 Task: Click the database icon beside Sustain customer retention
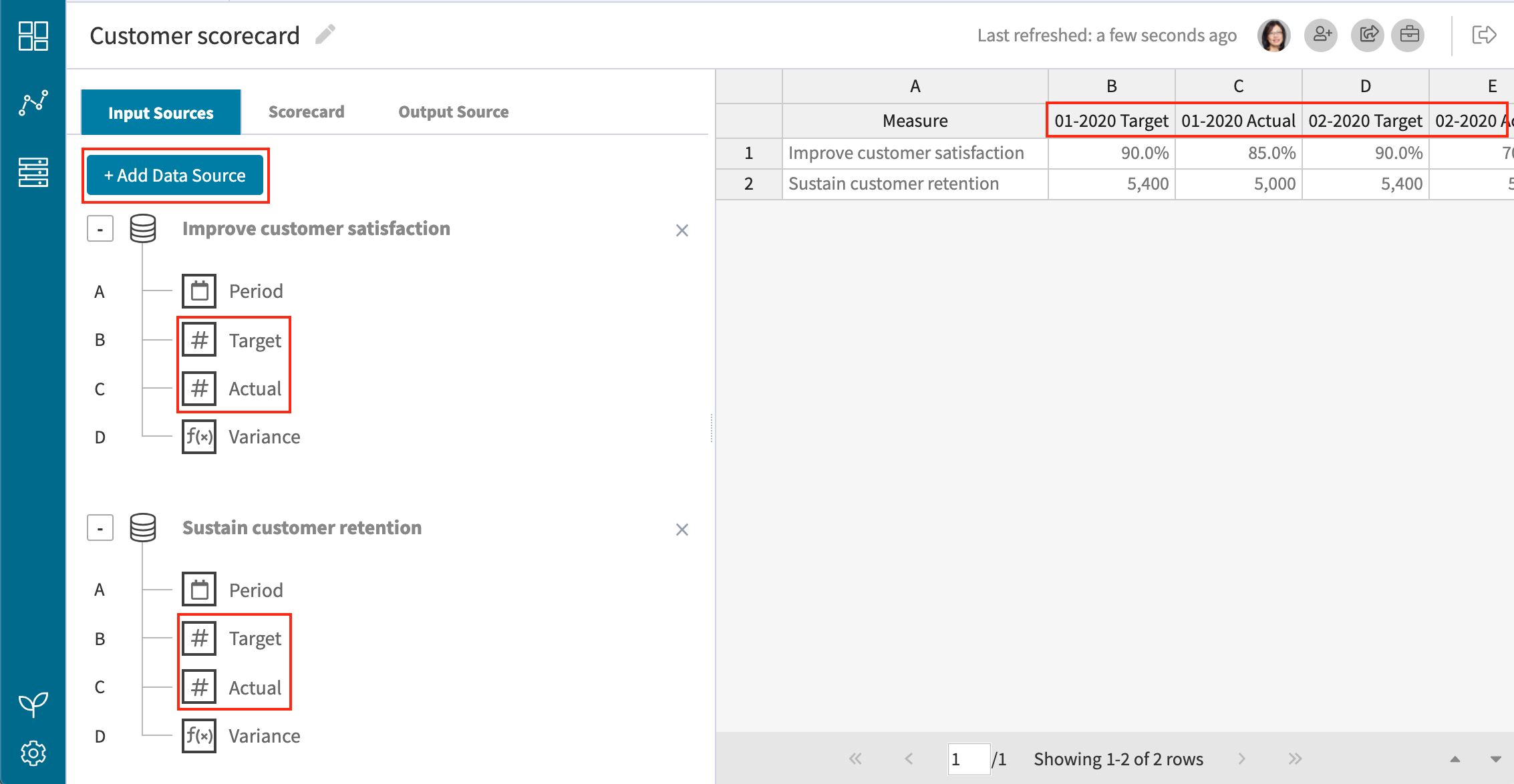pos(143,527)
